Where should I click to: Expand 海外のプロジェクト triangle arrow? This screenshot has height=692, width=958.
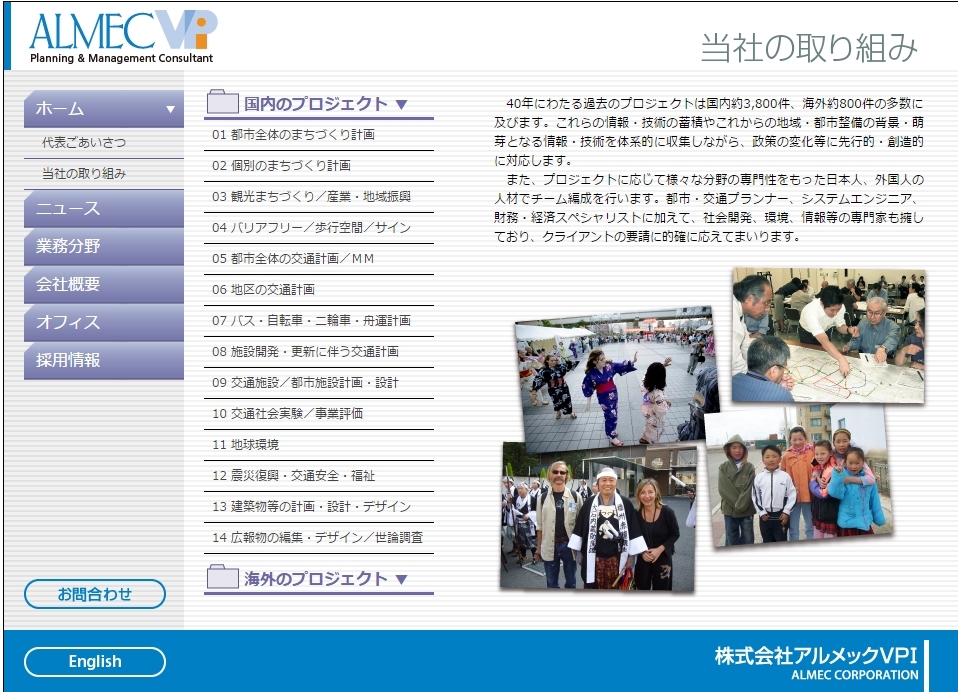(x=401, y=579)
